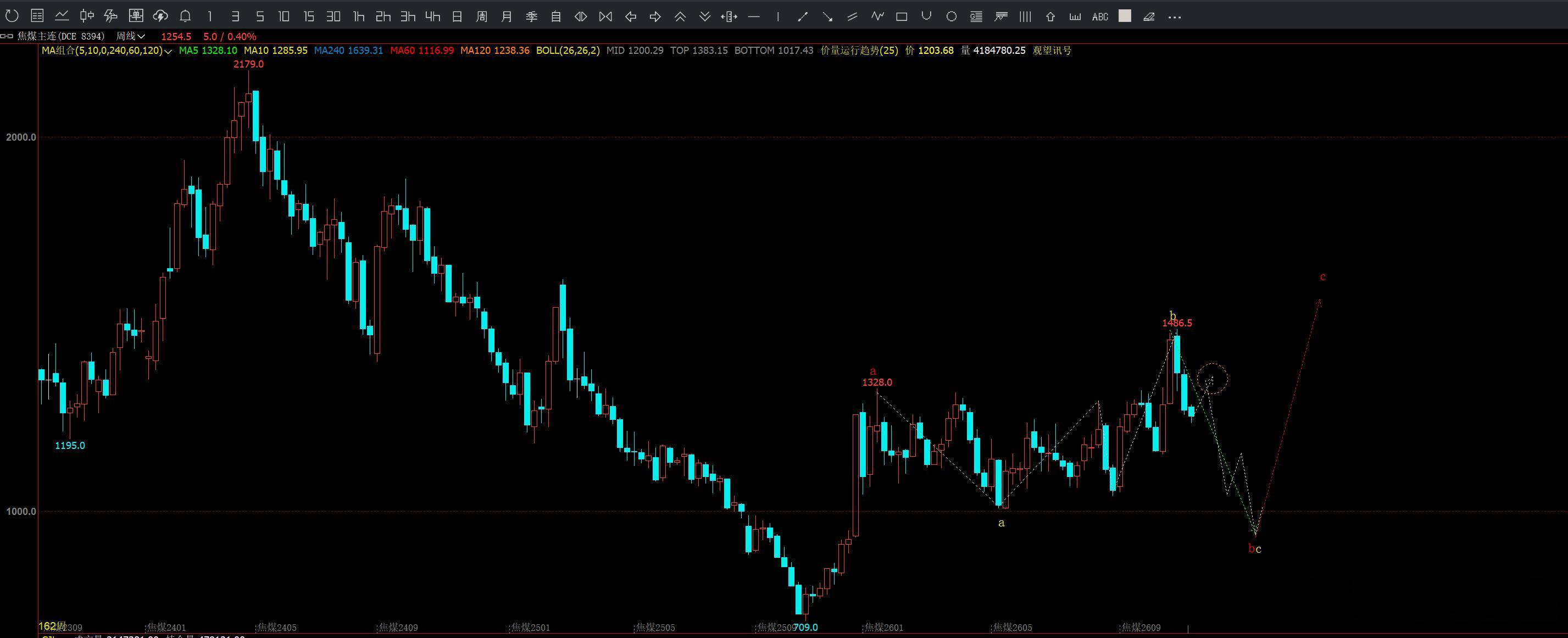Image resolution: width=1568 pixels, height=638 pixels.
Task: Select the arrow line drawing tool
Action: coord(828,16)
